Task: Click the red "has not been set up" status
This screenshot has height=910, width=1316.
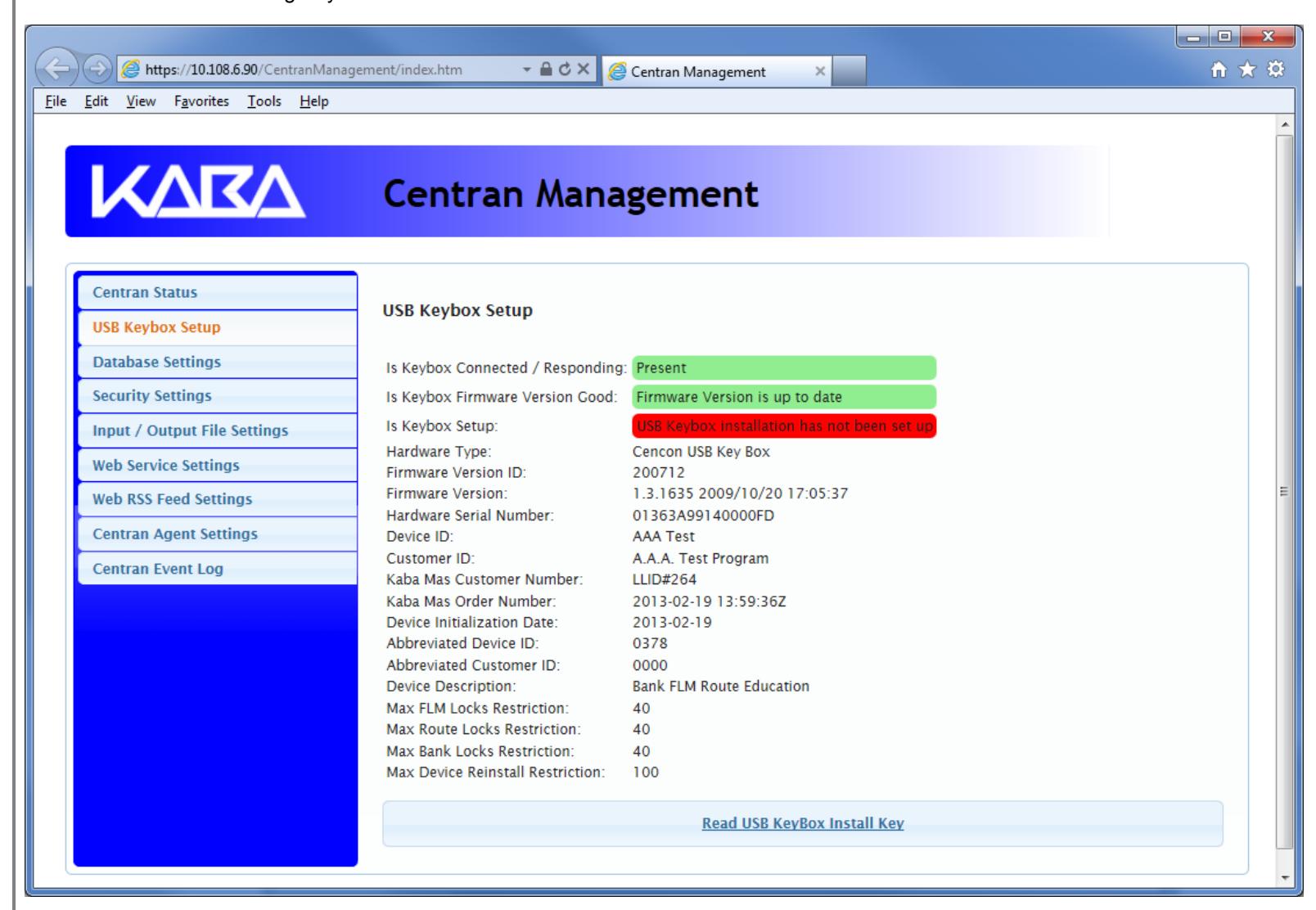Action: [x=784, y=426]
